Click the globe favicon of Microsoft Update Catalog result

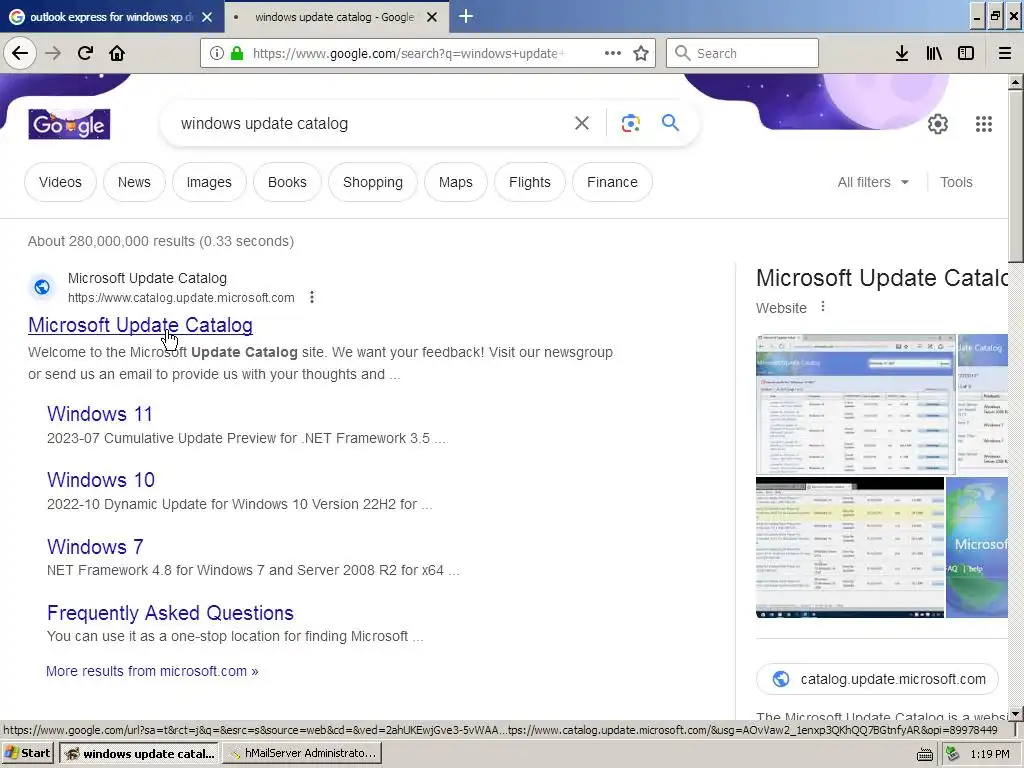coord(42,287)
